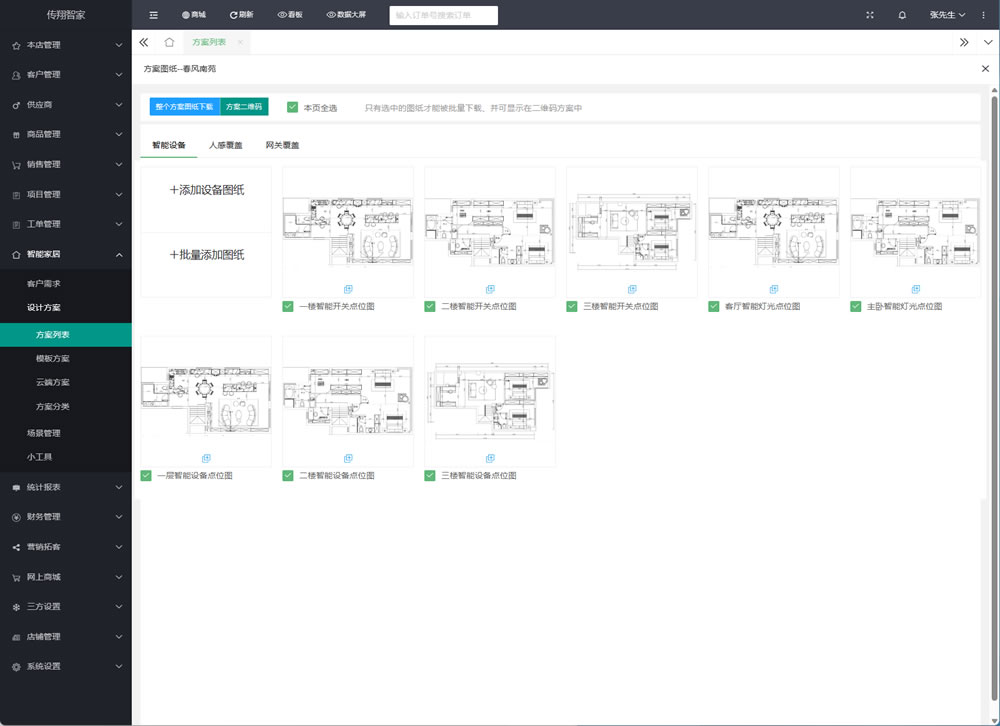1000x726 pixels.
Task: Open the vertical three-dot more menu
Action: pyautogui.click(x=983, y=15)
